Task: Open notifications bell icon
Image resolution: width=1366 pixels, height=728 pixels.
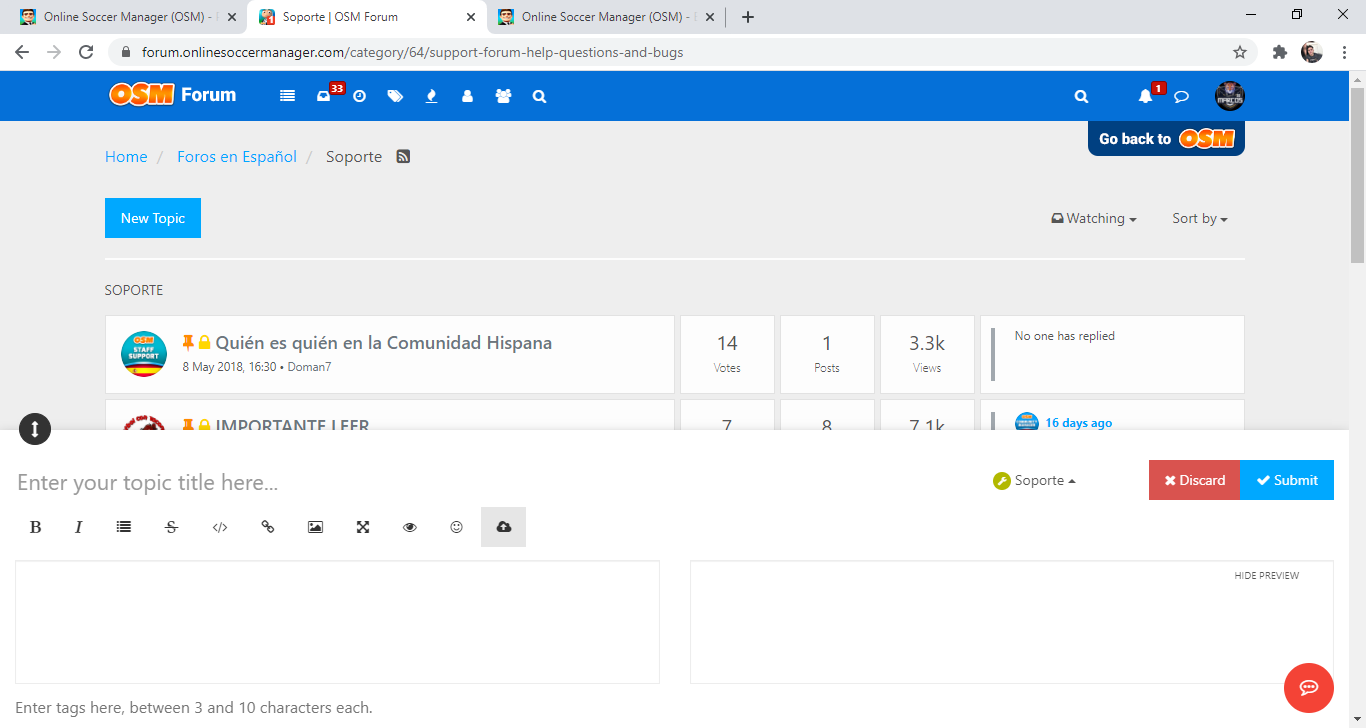Action: point(1148,95)
